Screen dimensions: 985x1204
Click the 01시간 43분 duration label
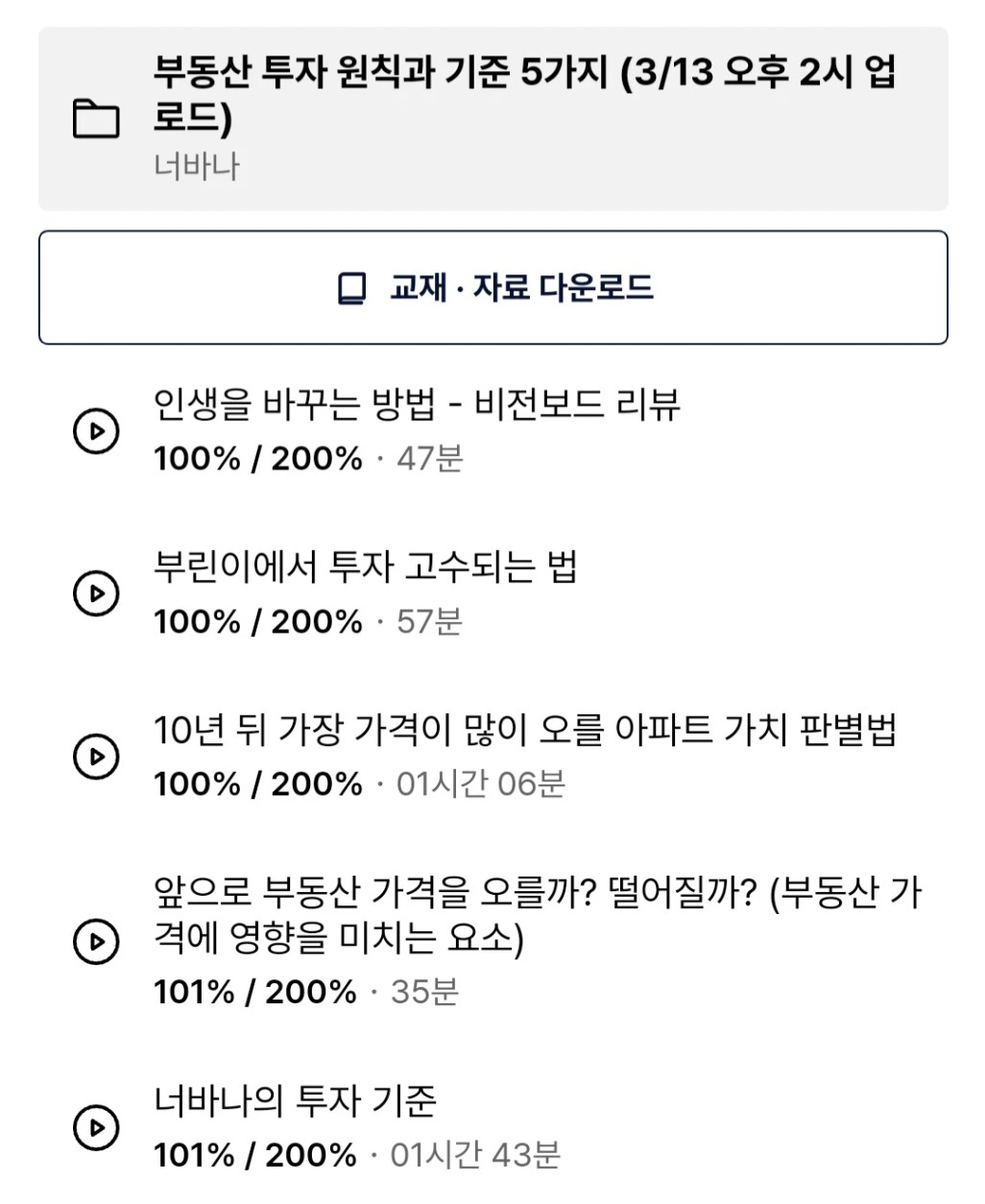tap(475, 1155)
